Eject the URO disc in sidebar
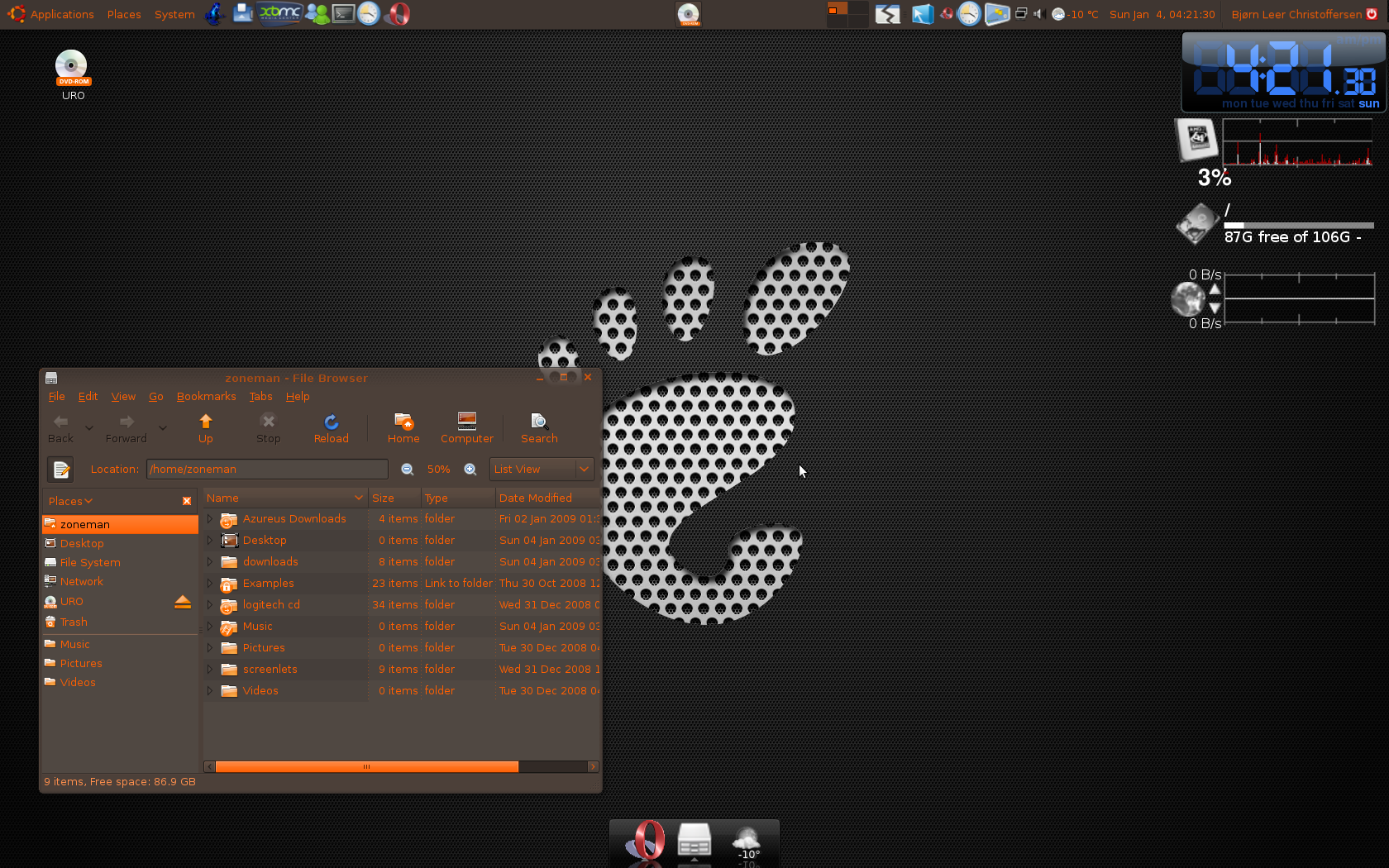 click(183, 602)
